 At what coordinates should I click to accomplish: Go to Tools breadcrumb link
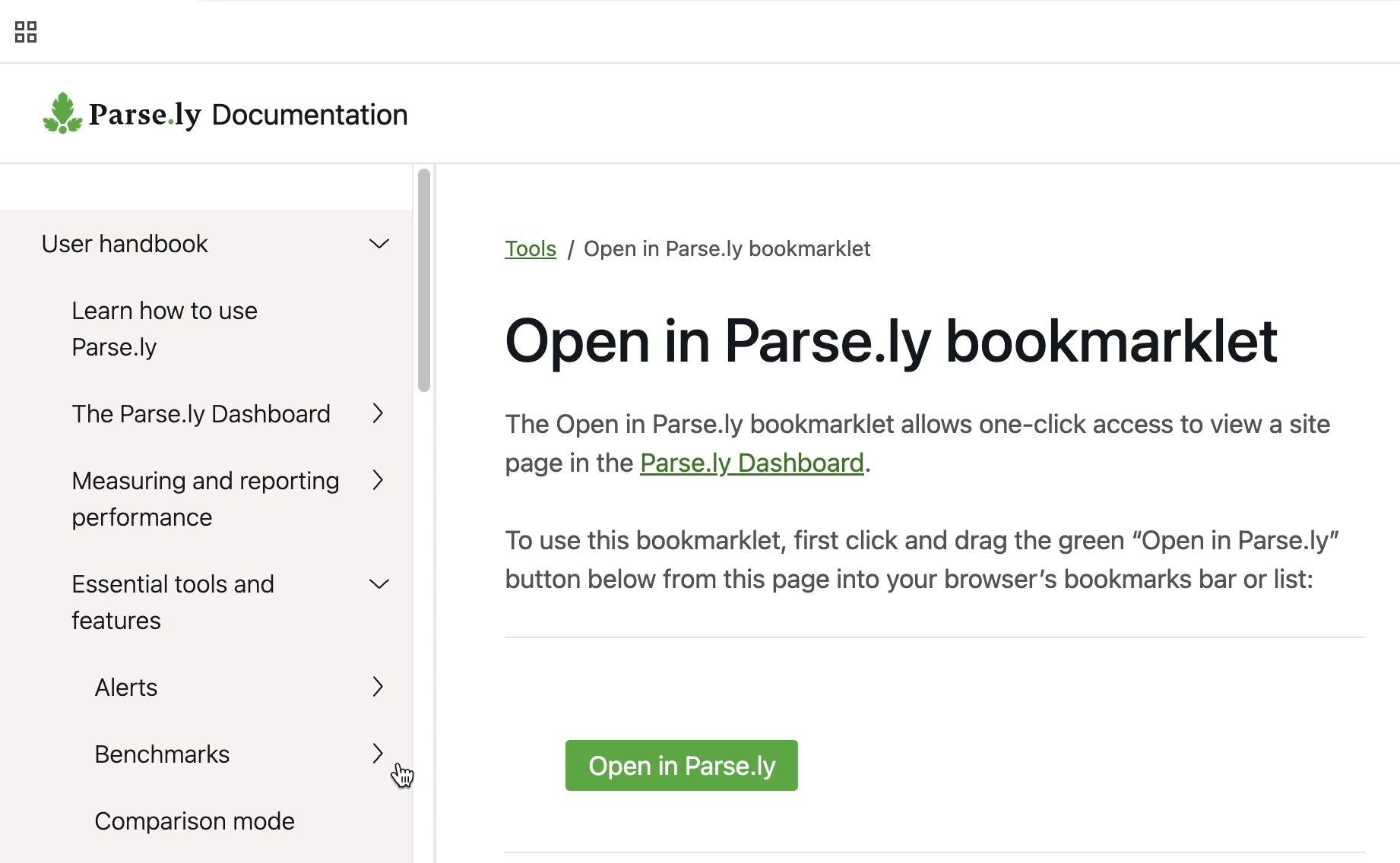(531, 248)
